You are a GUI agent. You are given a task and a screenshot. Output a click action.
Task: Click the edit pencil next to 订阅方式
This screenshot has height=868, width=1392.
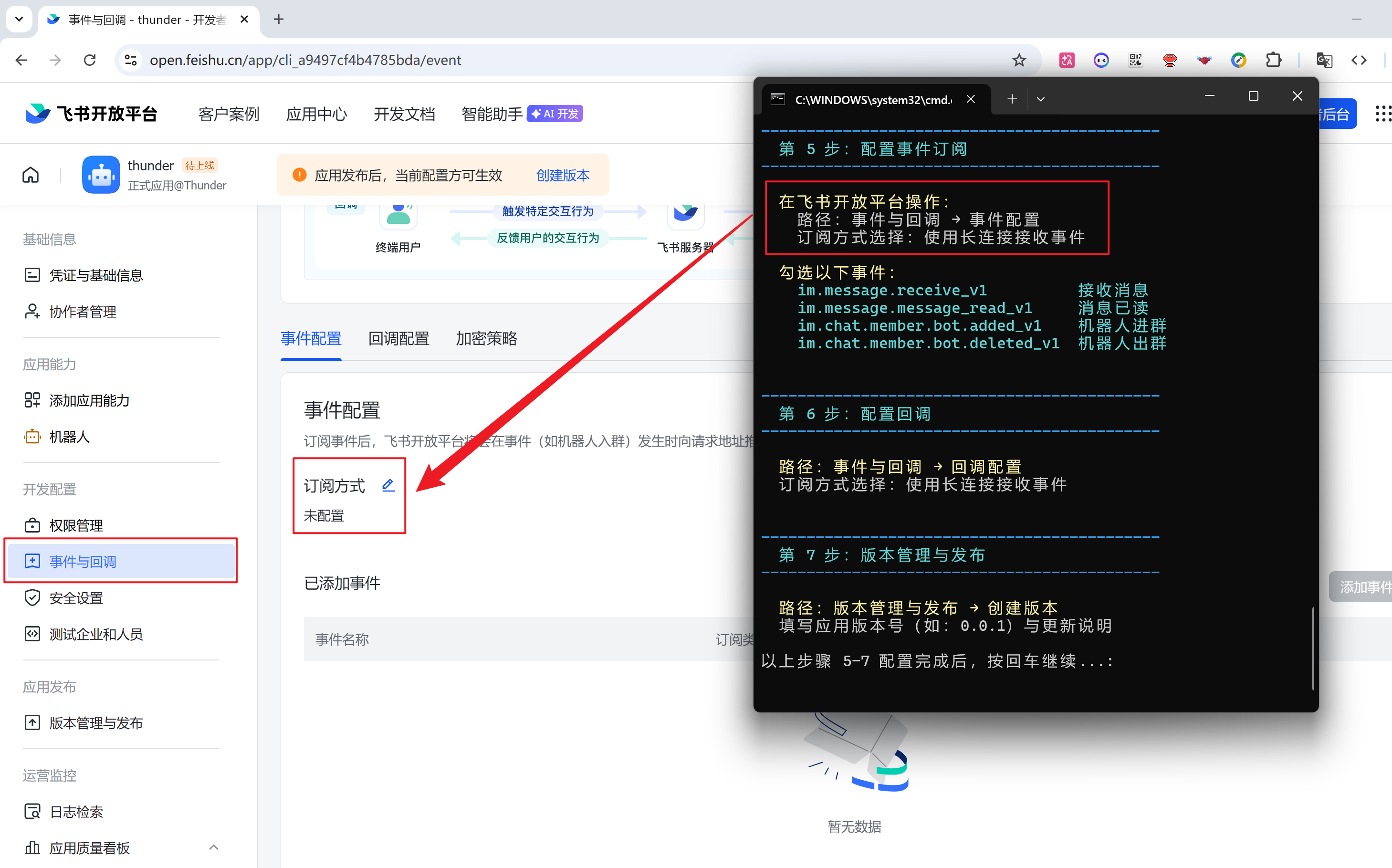(x=388, y=485)
